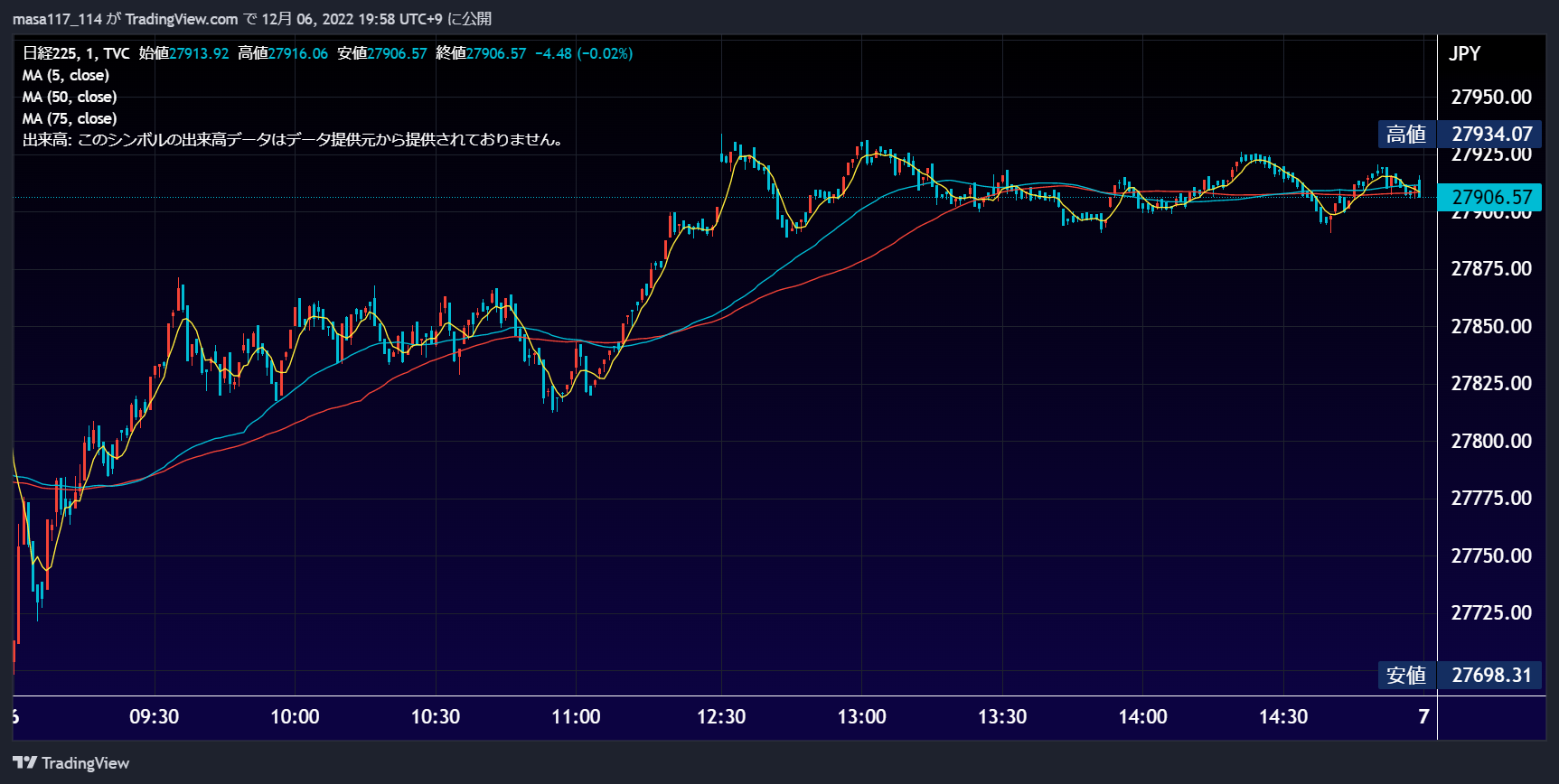Click the 14:30 time axis label

coord(1283,717)
